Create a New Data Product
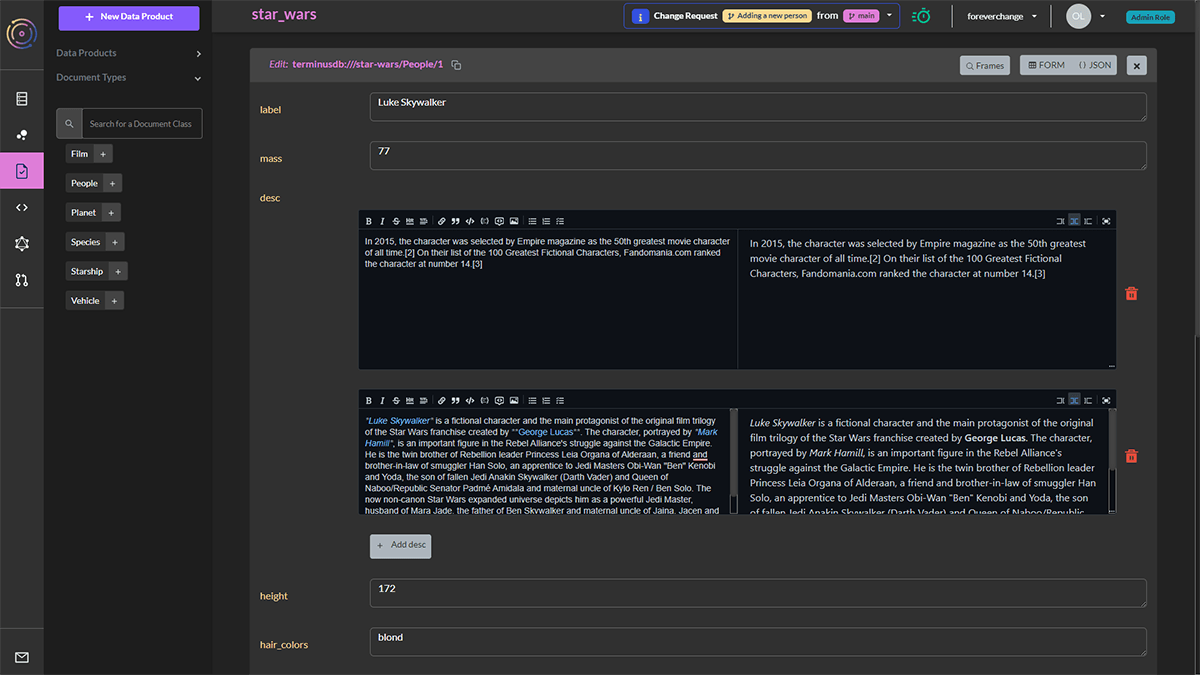1200x675 pixels. (128, 18)
